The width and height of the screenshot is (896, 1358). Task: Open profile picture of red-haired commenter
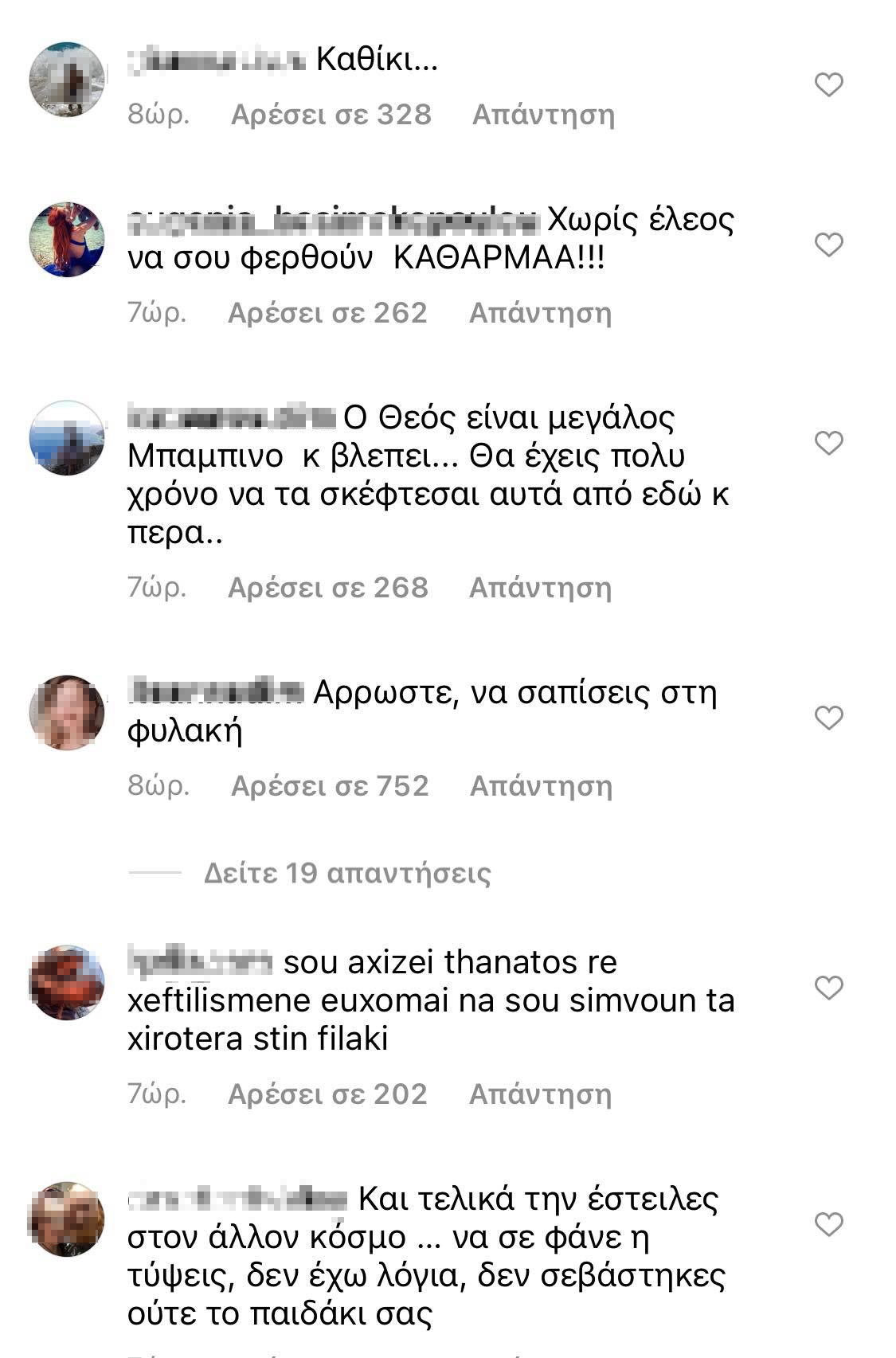[x=67, y=240]
